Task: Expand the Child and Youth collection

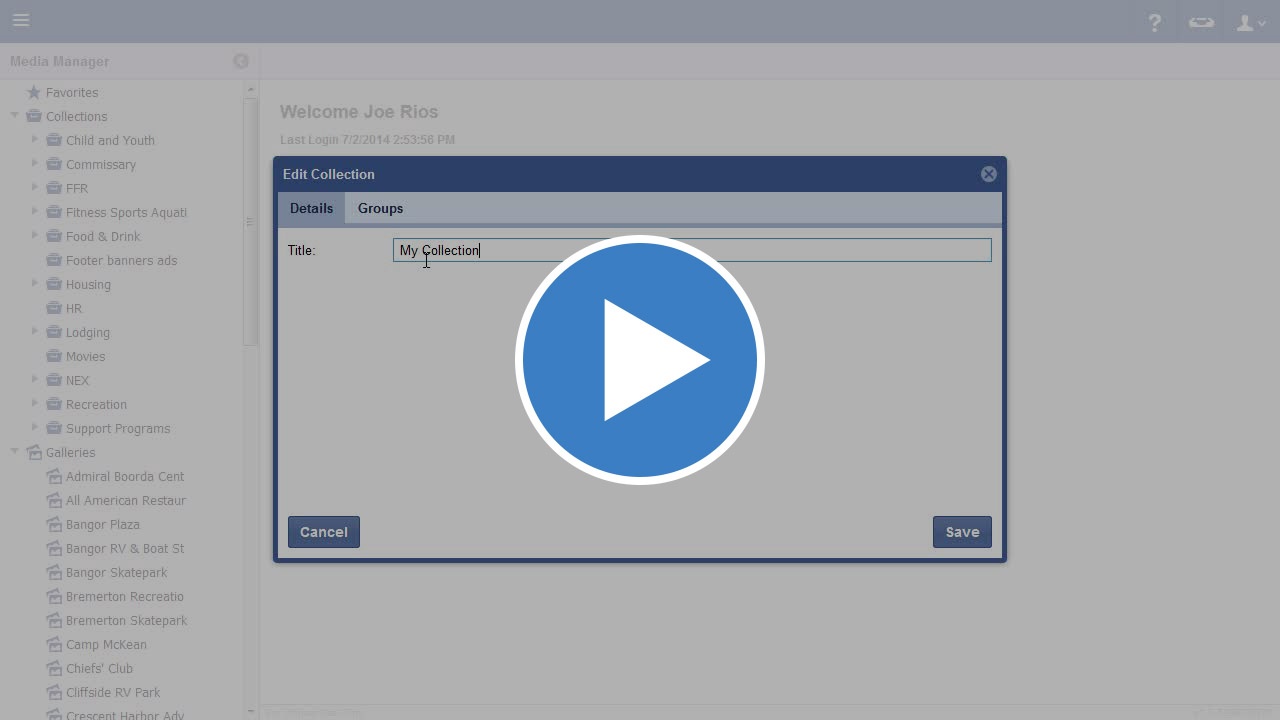Action: pyautogui.click(x=35, y=140)
